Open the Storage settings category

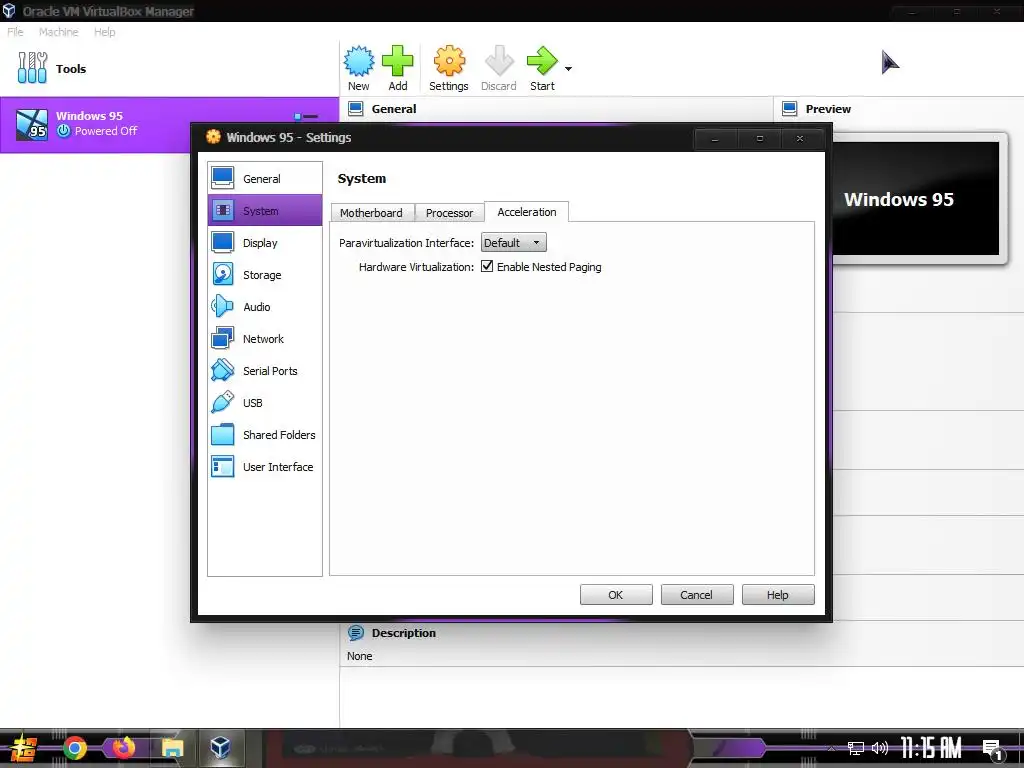(x=264, y=274)
